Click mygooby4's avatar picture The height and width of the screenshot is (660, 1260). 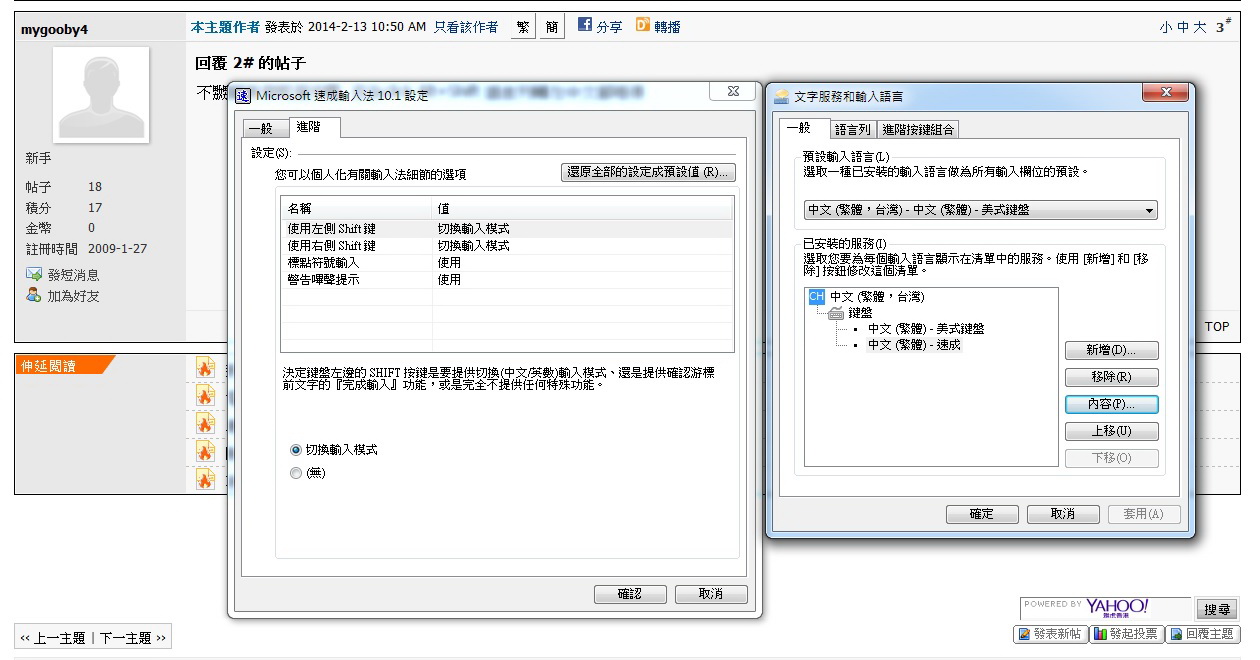click(x=100, y=96)
